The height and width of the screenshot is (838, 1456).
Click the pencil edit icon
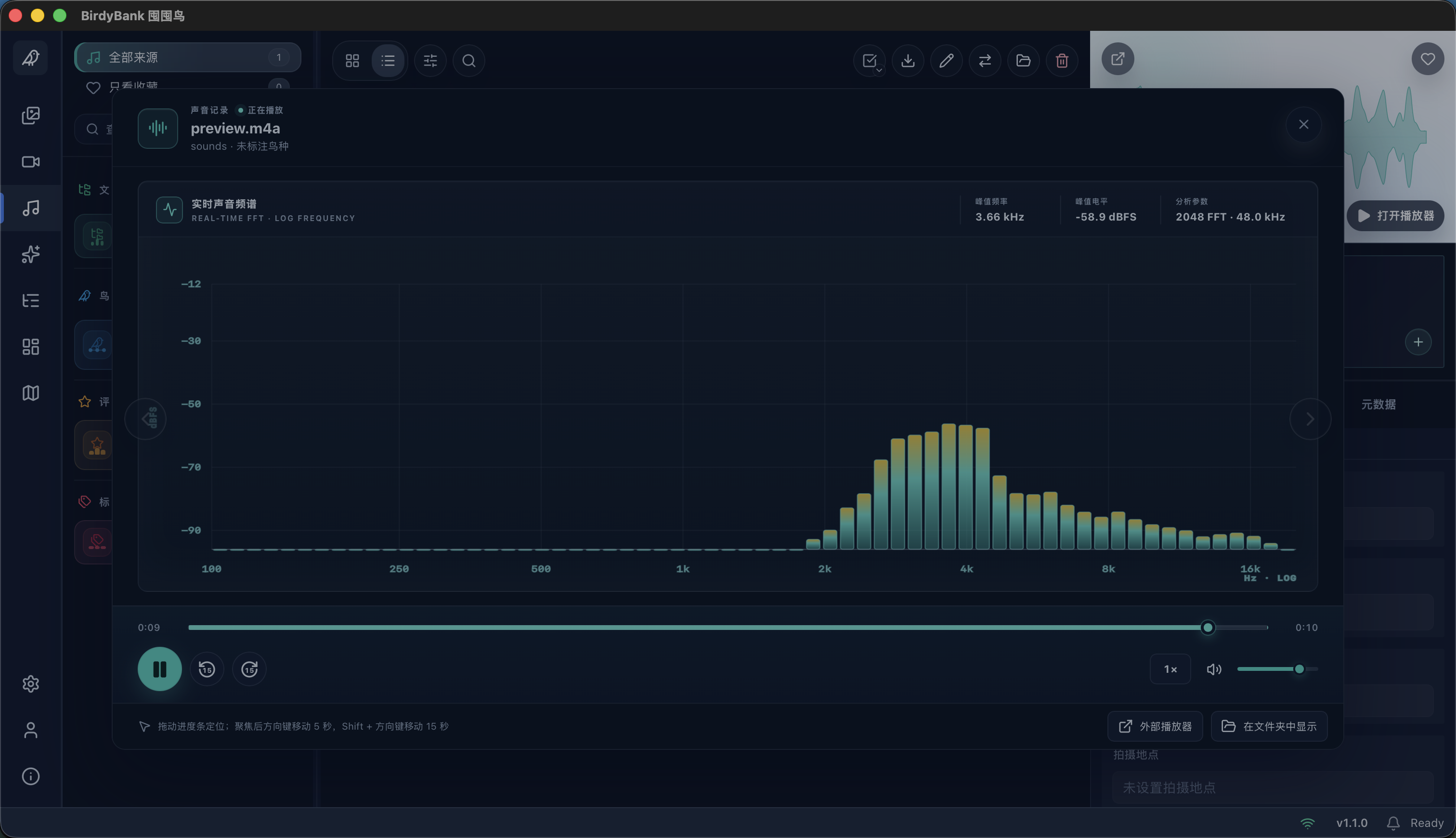coord(946,60)
